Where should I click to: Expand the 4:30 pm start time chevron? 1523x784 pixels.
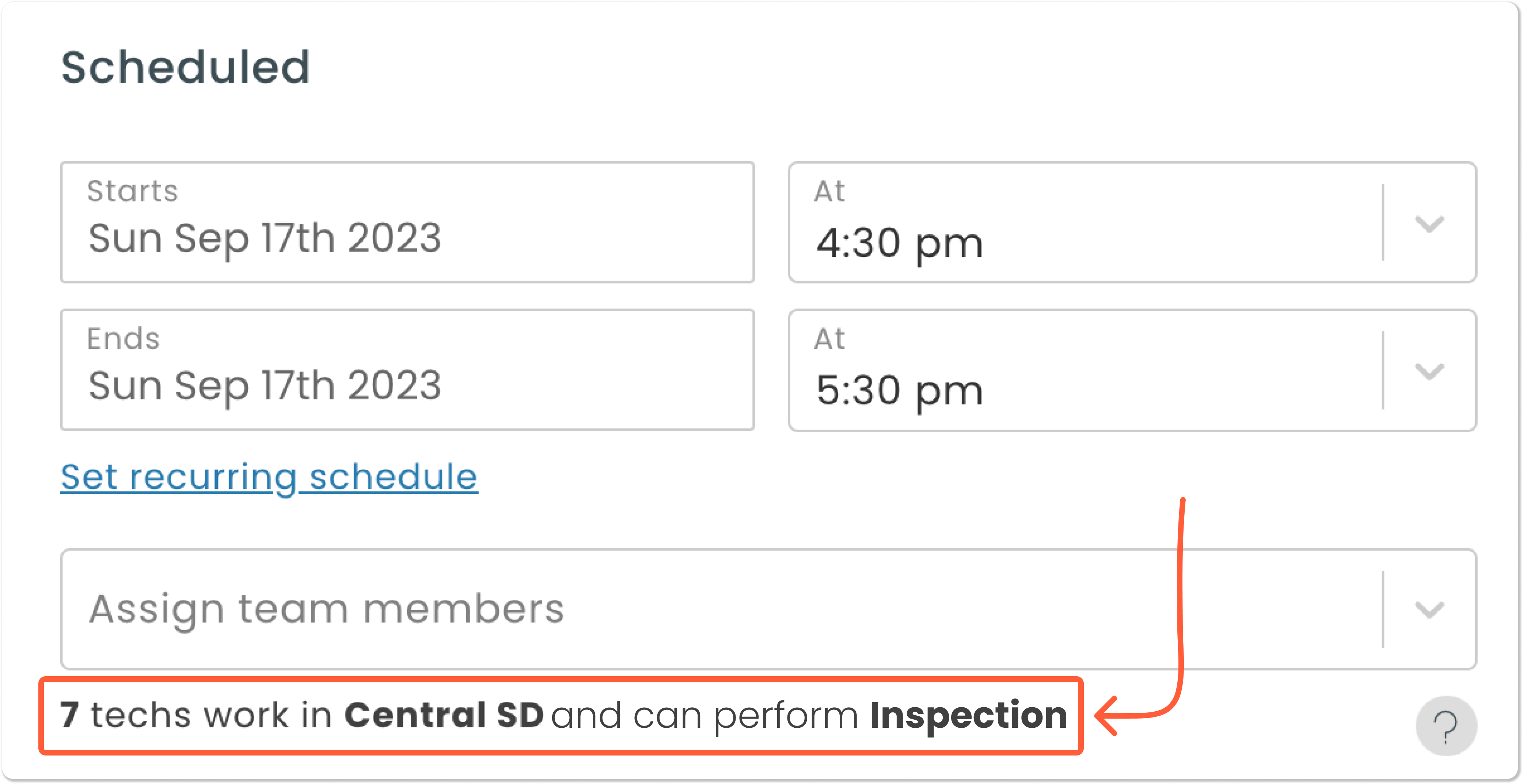[x=1429, y=224]
